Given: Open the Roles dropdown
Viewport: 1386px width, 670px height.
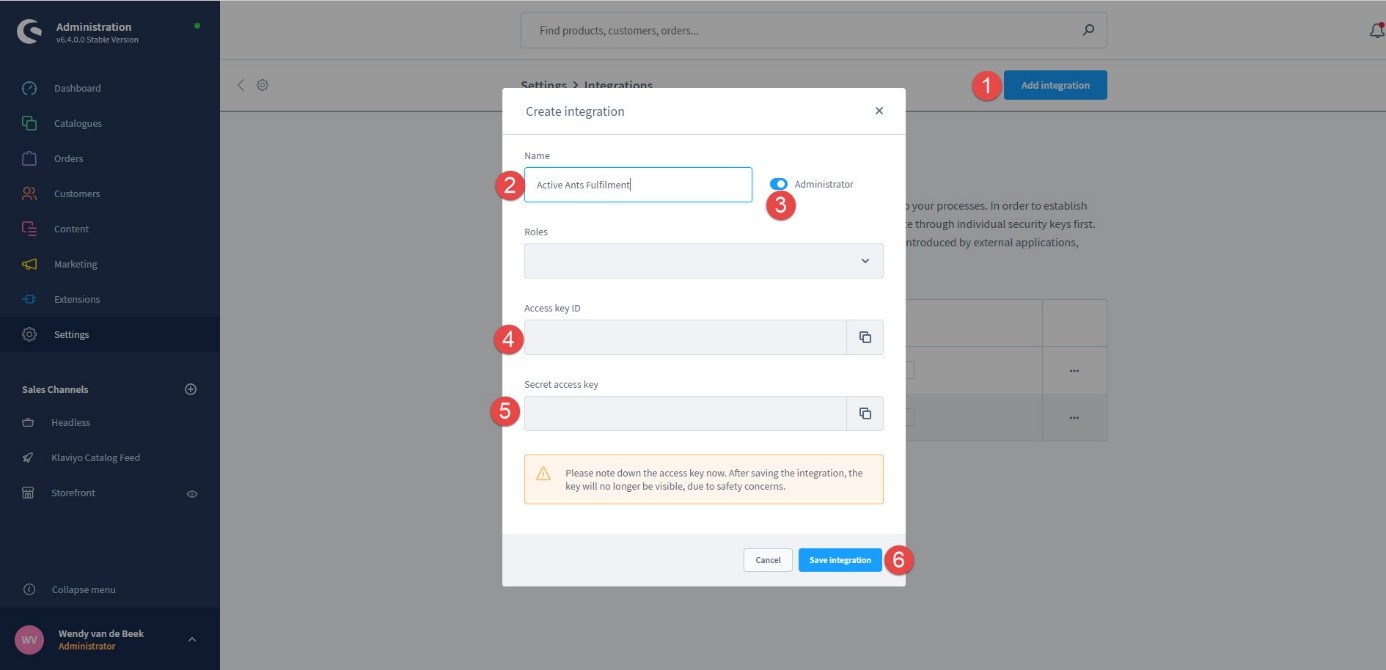Looking at the screenshot, I should click(703, 261).
